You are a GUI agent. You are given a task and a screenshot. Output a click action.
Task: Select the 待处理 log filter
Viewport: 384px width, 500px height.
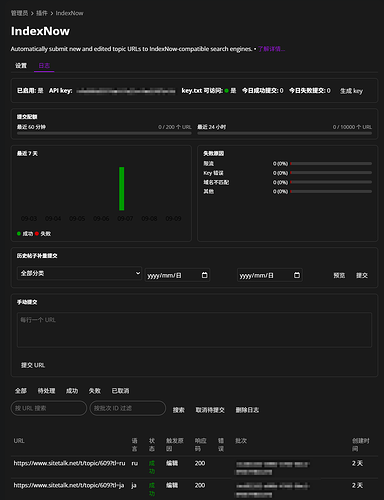pyautogui.click(x=46, y=391)
